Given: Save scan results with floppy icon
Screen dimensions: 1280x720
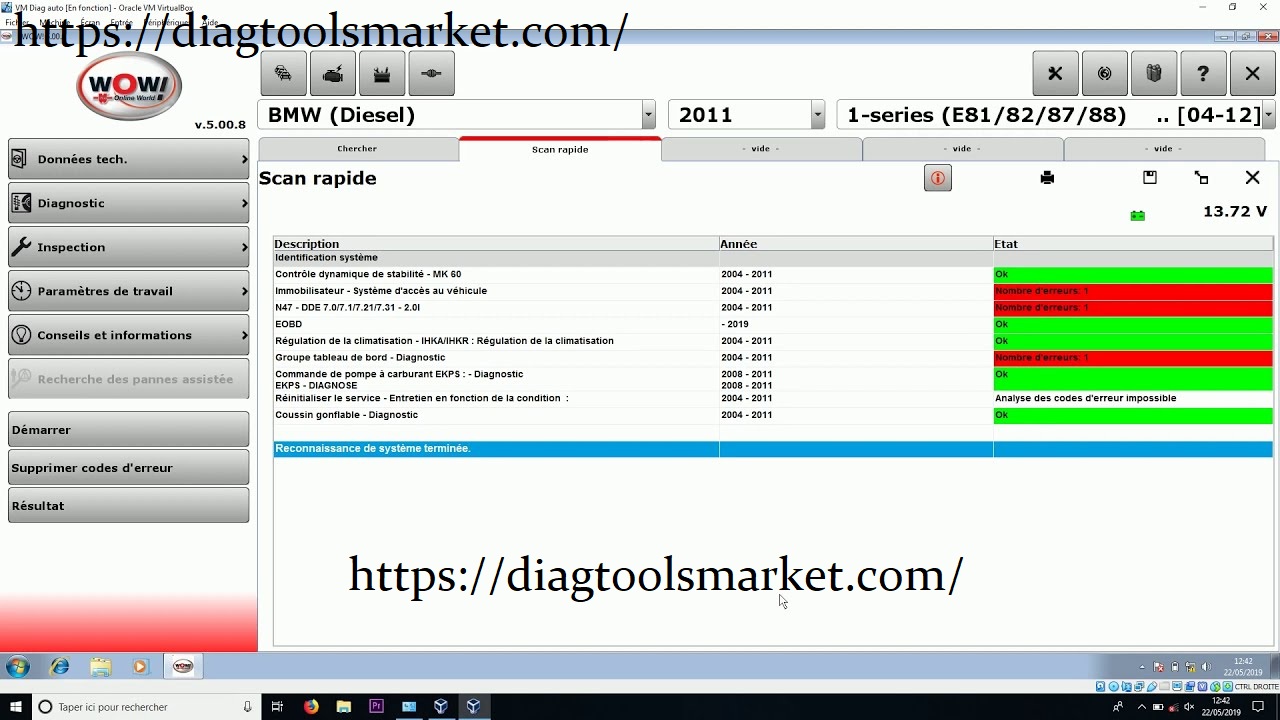Looking at the screenshot, I should 1150,178.
